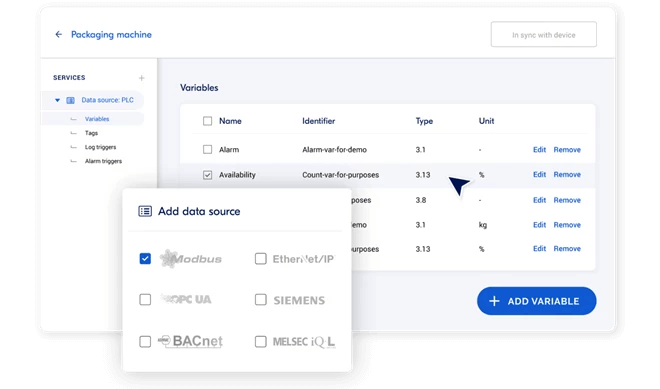Click the EtherNet/IP logo

(x=303, y=258)
